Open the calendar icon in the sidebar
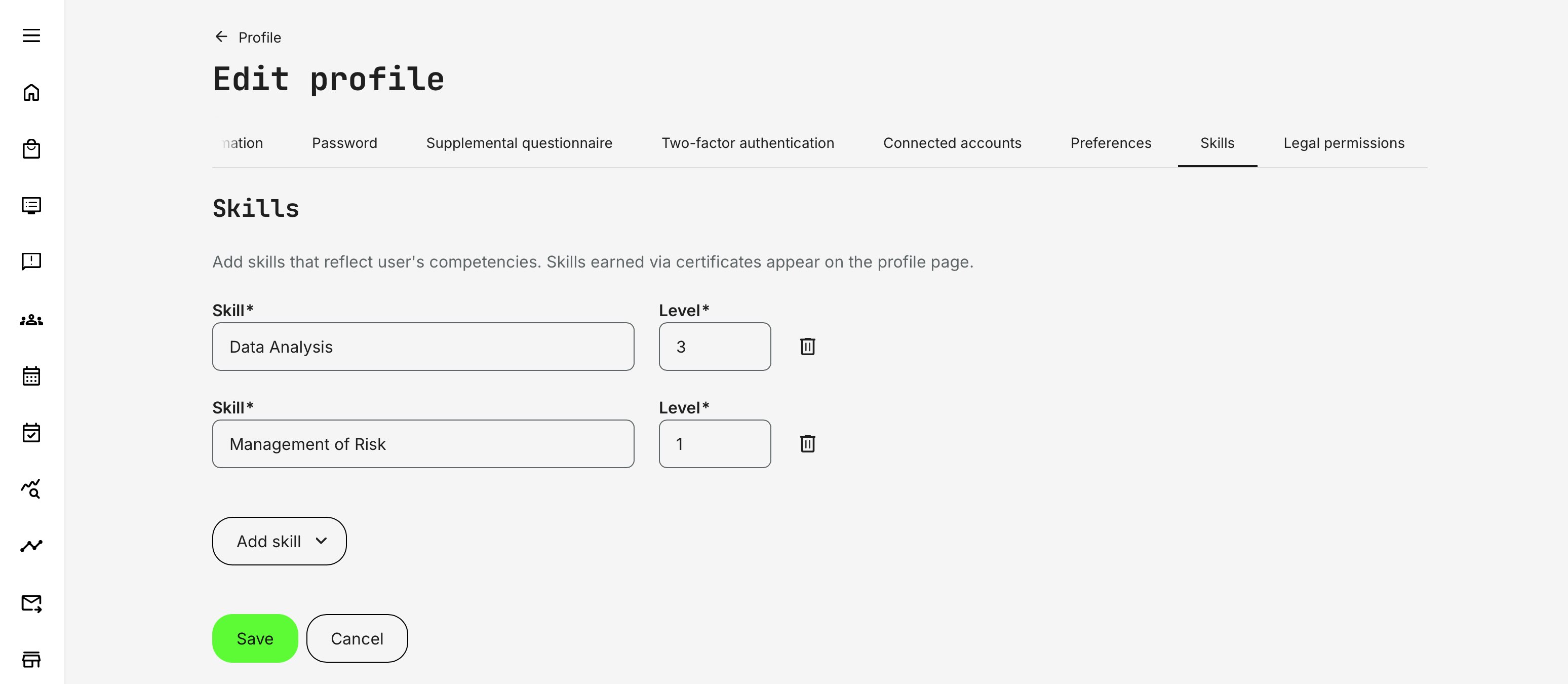 click(30, 376)
